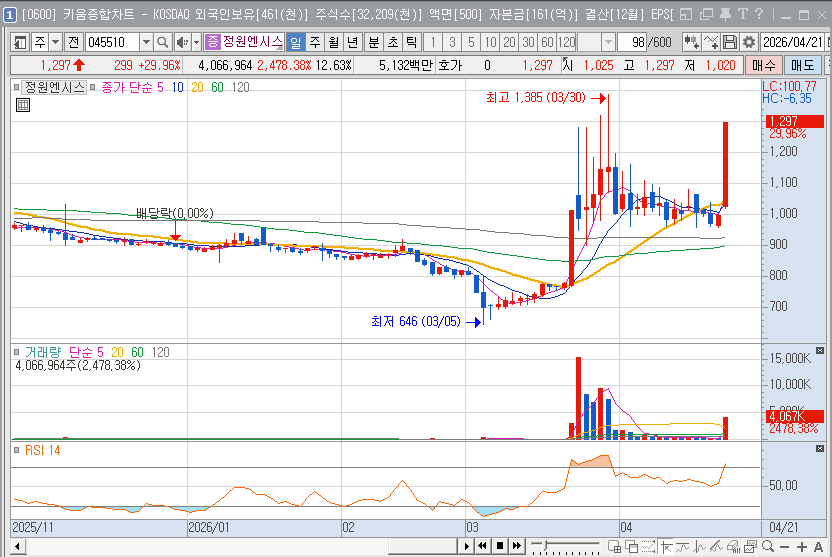Screen dimensions: 832x557
Task: Click the 매수 buy button
Action: pos(764,65)
